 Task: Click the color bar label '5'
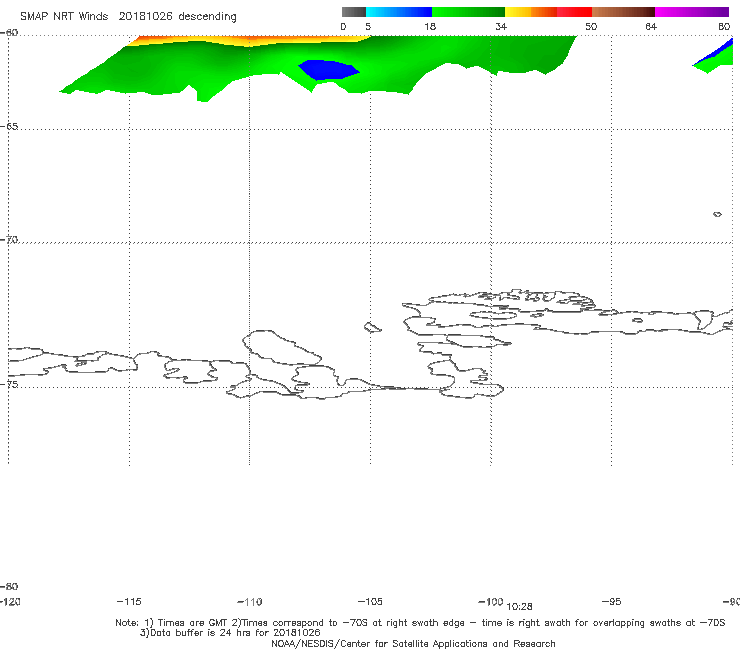pyautogui.click(x=368, y=26)
